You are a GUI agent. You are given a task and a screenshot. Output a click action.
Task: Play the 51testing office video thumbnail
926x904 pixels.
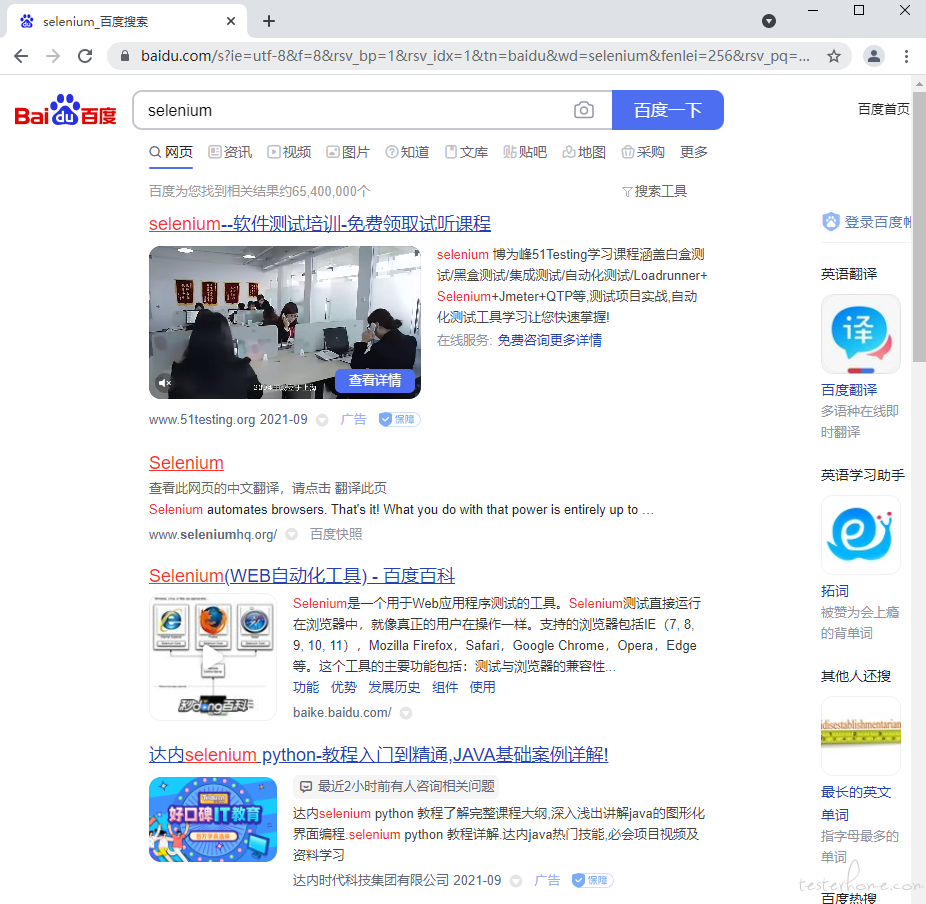[x=285, y=322]
